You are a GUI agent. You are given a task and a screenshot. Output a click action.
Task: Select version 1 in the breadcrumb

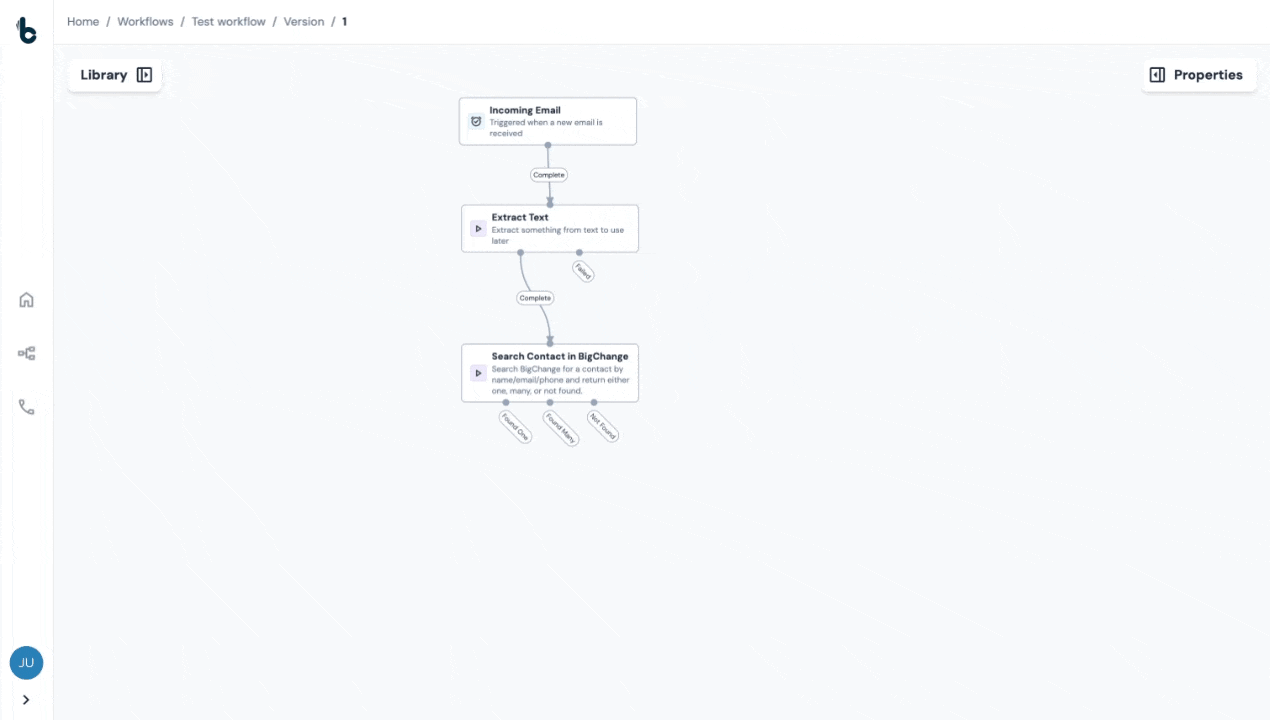click(344, 21)
